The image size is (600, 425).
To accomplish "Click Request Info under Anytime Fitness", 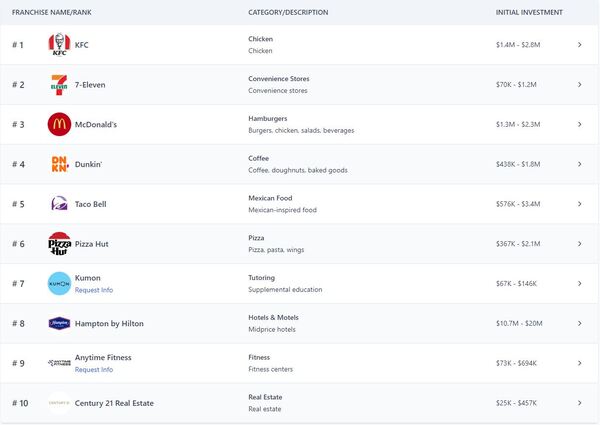I will point(94,370).
